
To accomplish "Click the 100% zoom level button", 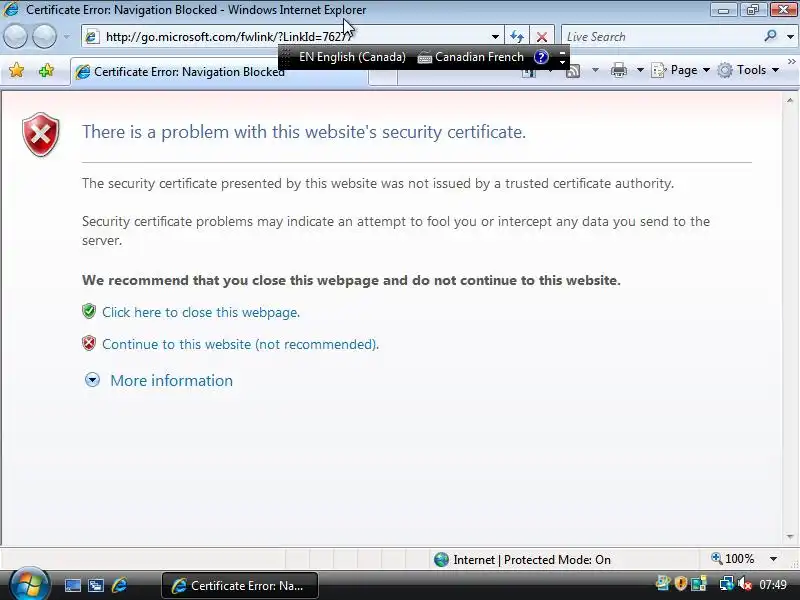I will coord(733,559).
